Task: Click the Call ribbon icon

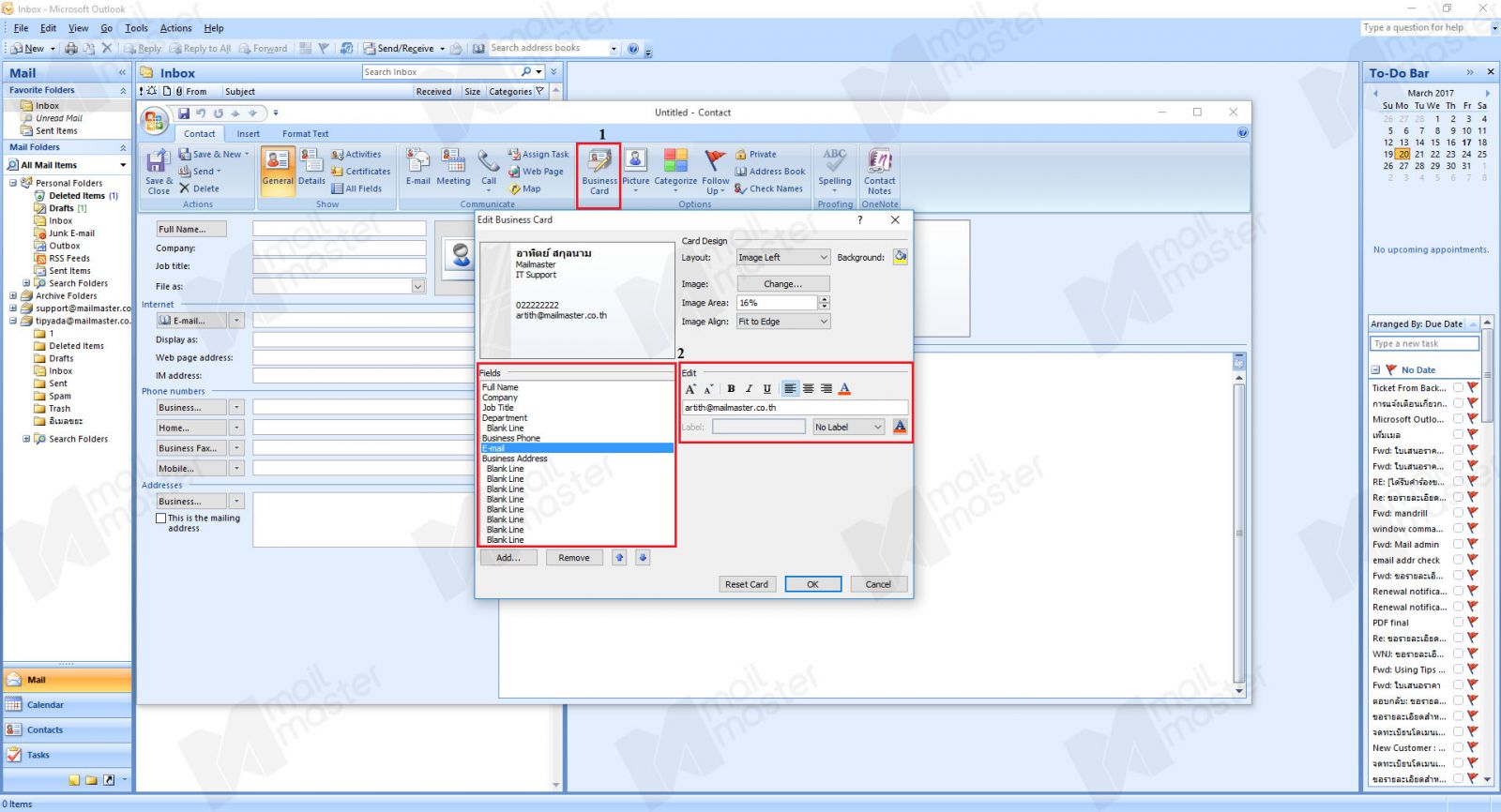Action: pyautogui.click(x=489, y=160)
